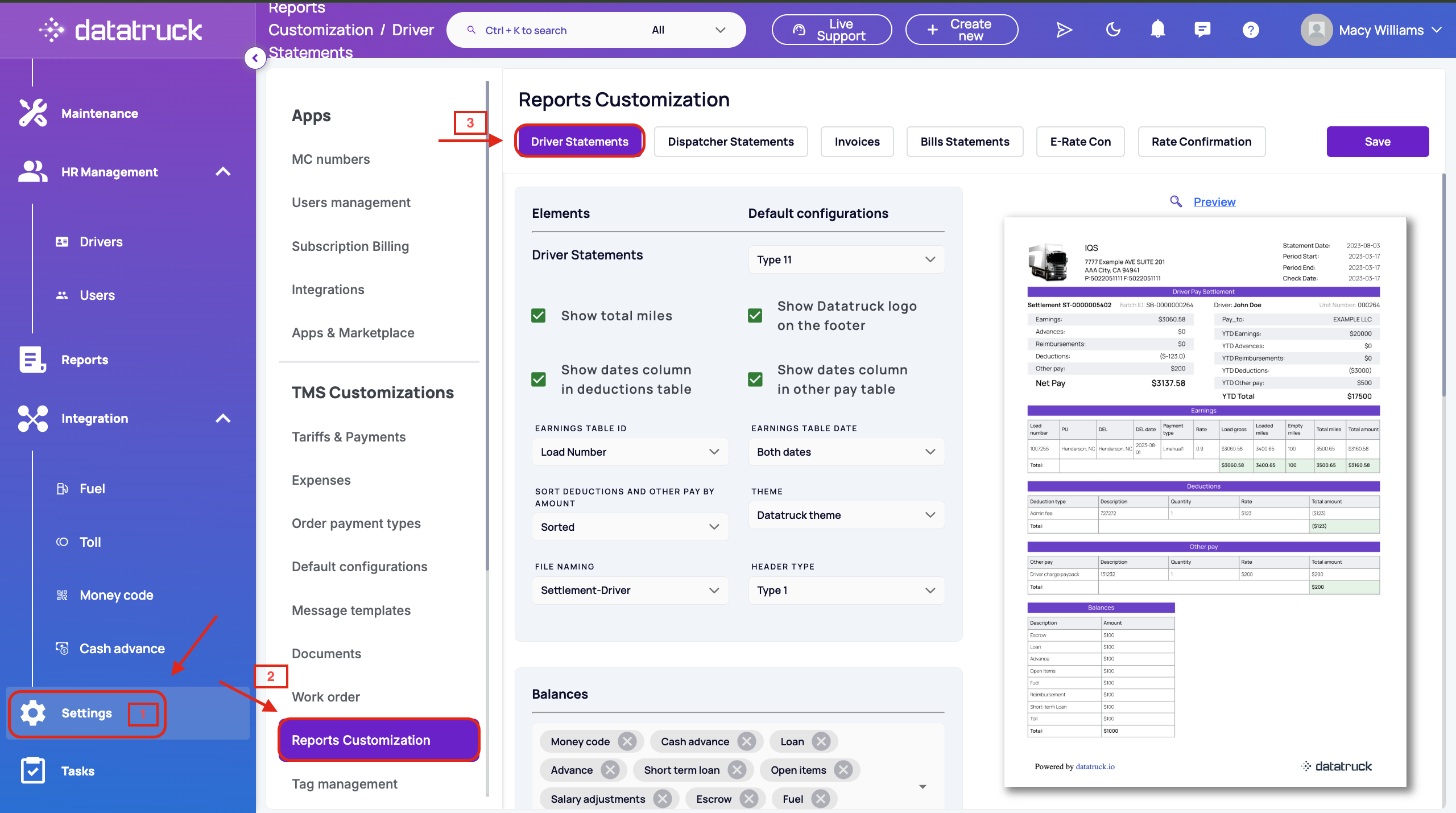Click the magnifier icon beside Preview
This screenshot has height=813, width=1456.
pyautogui.click(x=1176, y=201)
